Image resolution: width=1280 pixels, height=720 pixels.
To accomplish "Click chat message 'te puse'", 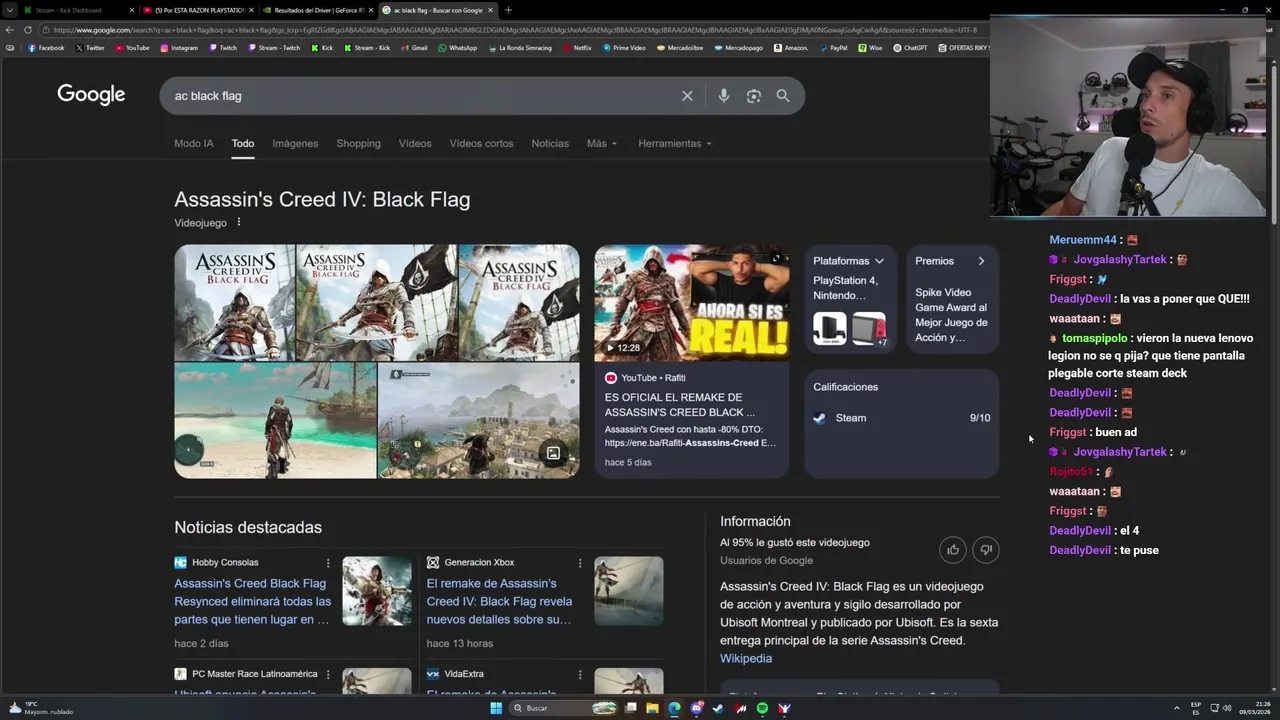I will coord(1139,550).
